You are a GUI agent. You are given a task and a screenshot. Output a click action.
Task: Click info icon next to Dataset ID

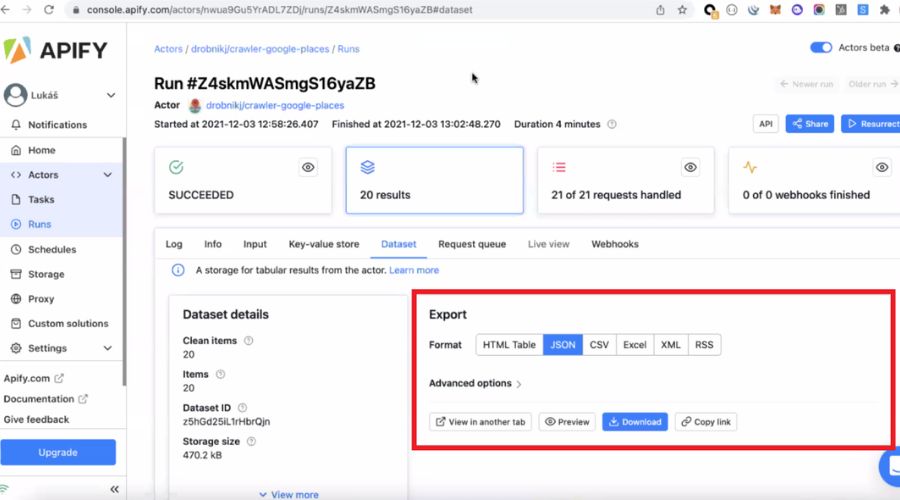pos(242,408)
